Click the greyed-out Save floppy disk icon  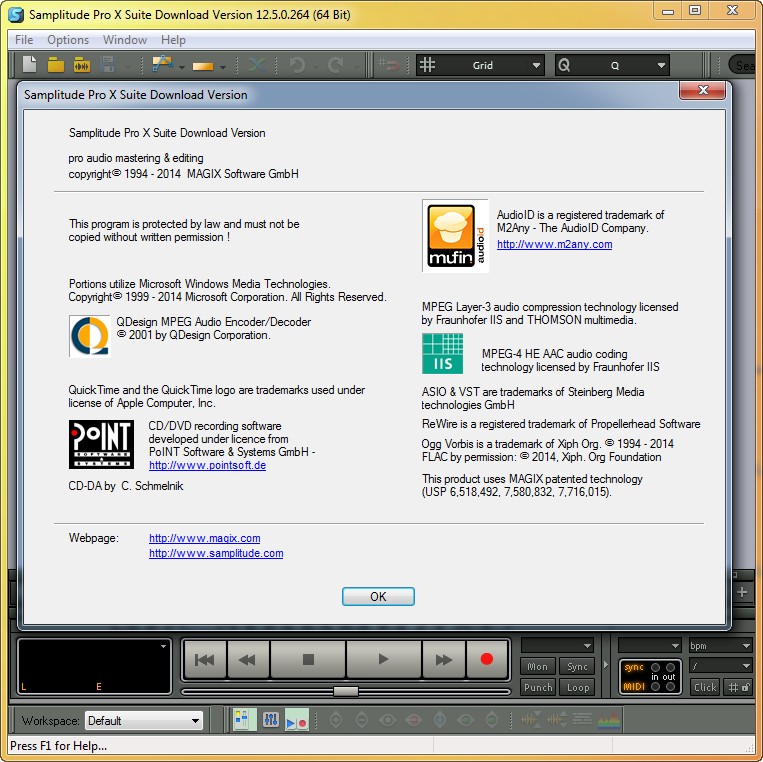point(108,64)
